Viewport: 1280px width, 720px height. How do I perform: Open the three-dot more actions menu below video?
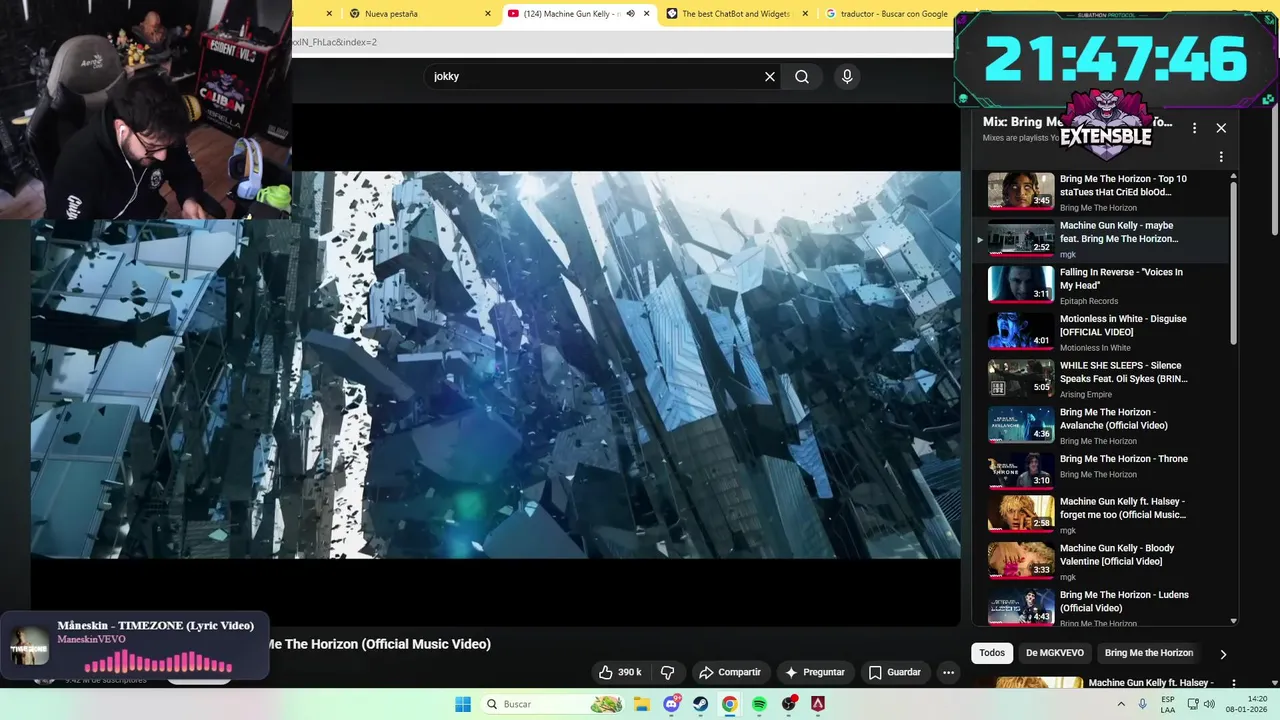[948, 672]
